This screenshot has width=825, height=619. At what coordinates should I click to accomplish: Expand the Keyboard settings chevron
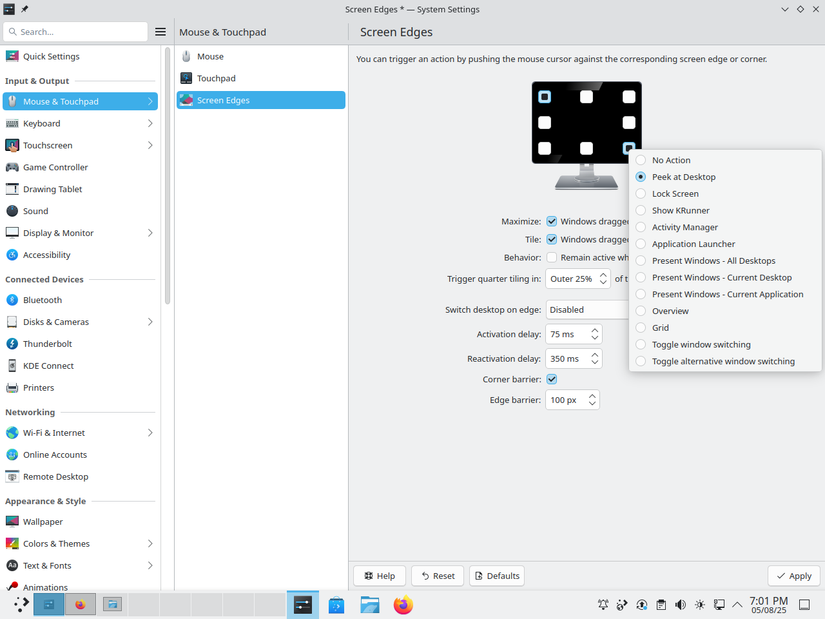click(x=152, y=123)
